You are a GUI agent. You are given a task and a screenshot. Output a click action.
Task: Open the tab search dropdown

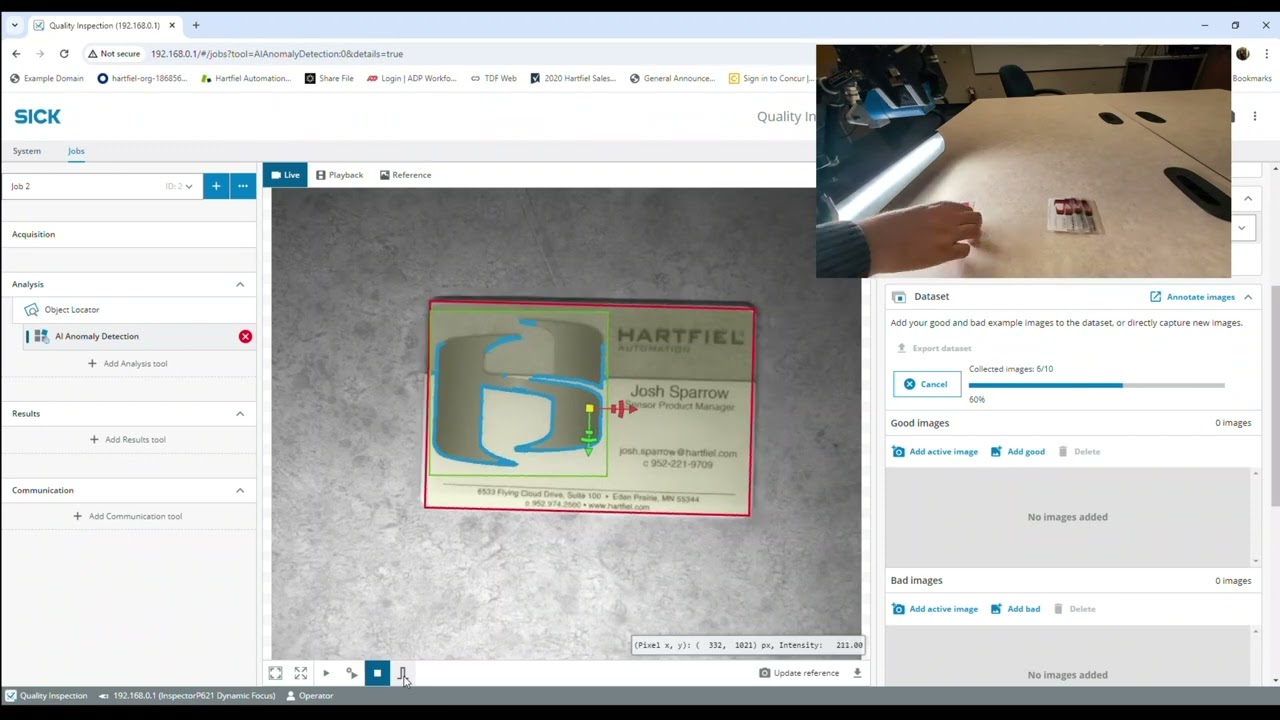point(14,25)
